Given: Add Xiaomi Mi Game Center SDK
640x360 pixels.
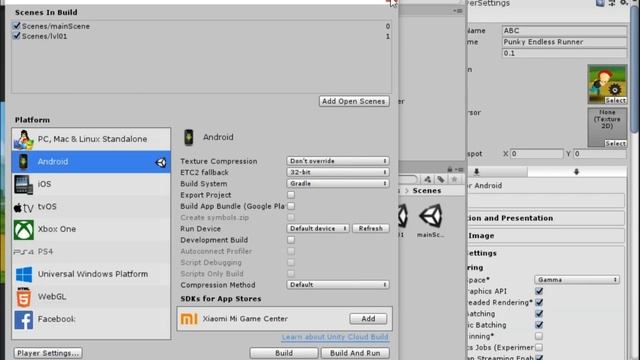Looking at the screenshot, I should tap(368, 319).
